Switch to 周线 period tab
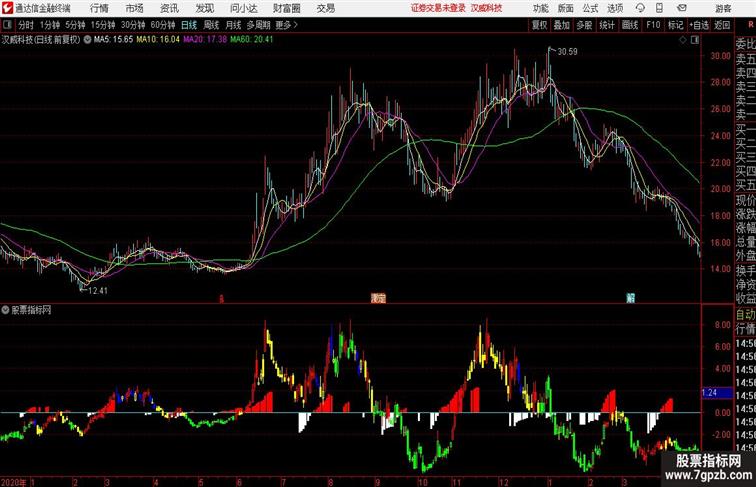 pyautogui.click(x=211, y=25)
